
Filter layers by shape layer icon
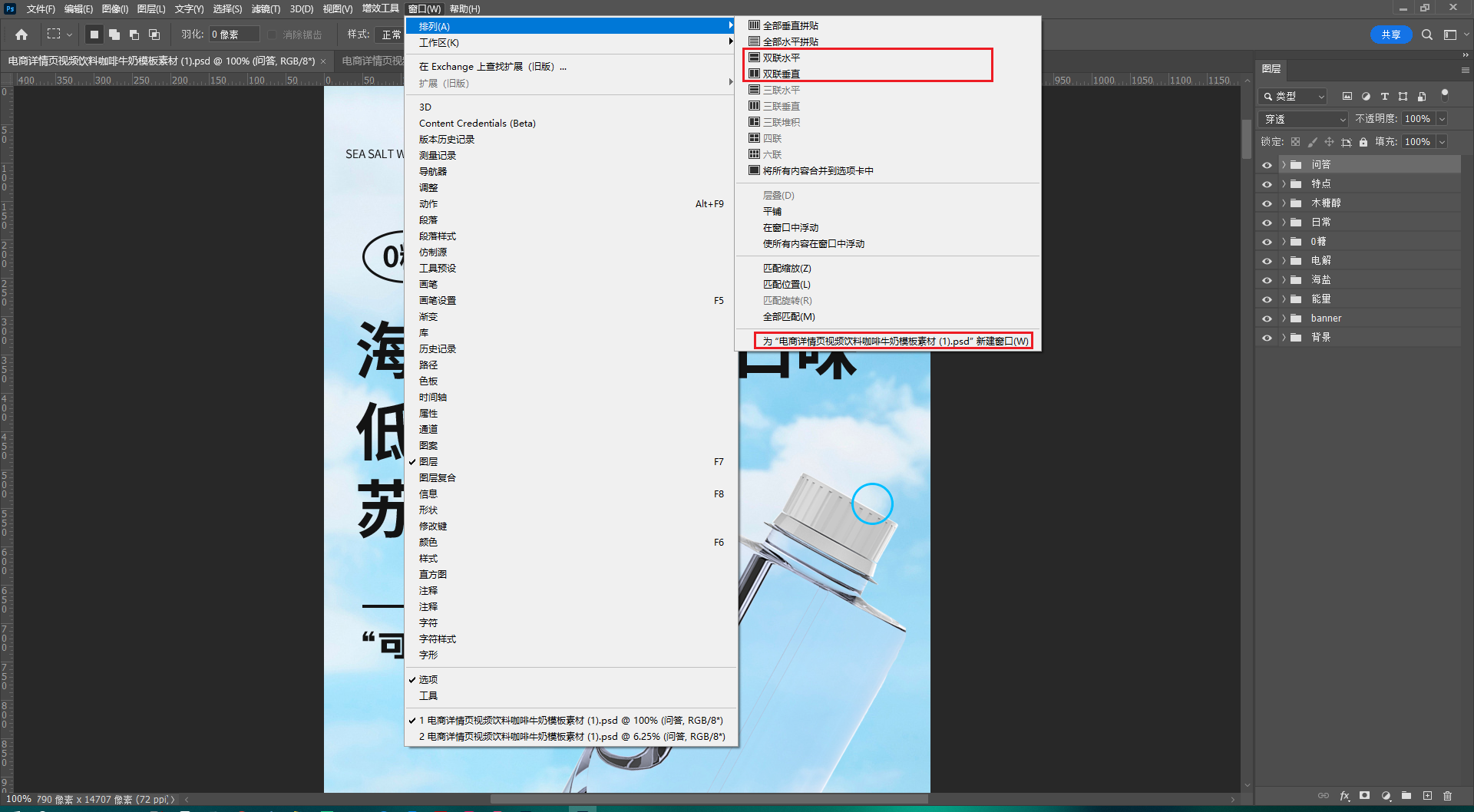point(1403,97)
